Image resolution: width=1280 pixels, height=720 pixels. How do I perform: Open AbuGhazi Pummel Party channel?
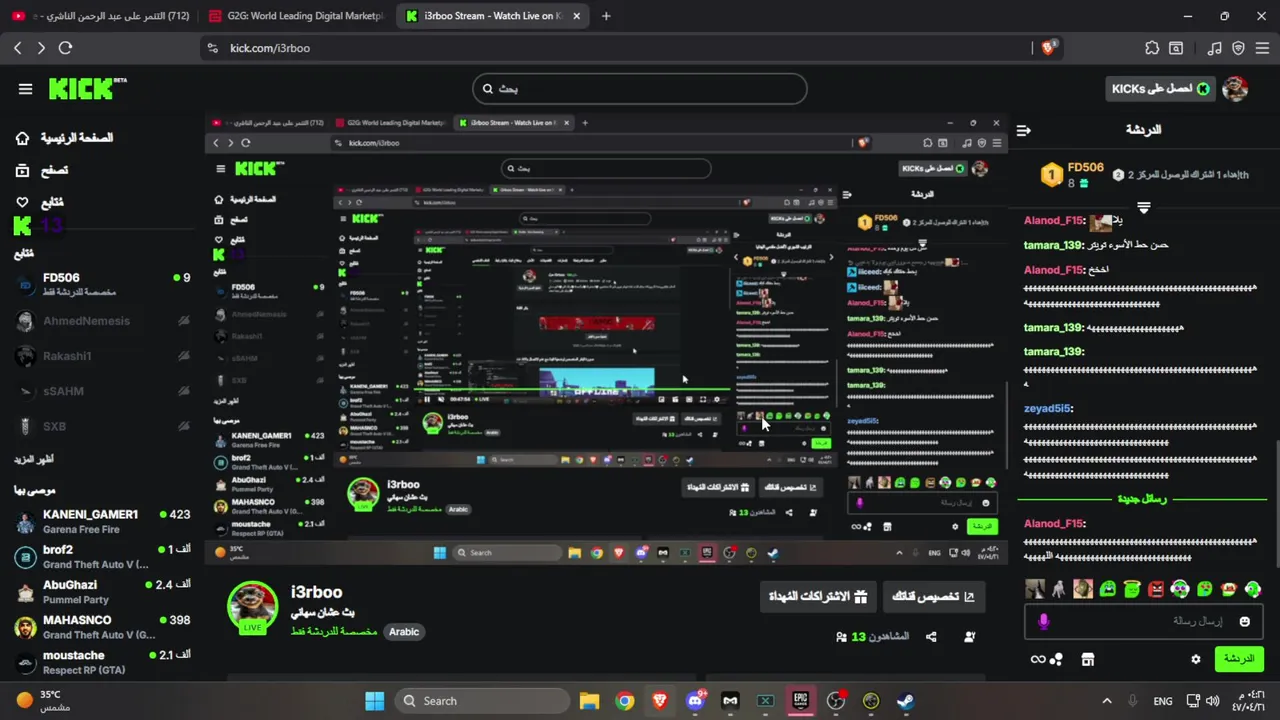click(x=102, y=591)
